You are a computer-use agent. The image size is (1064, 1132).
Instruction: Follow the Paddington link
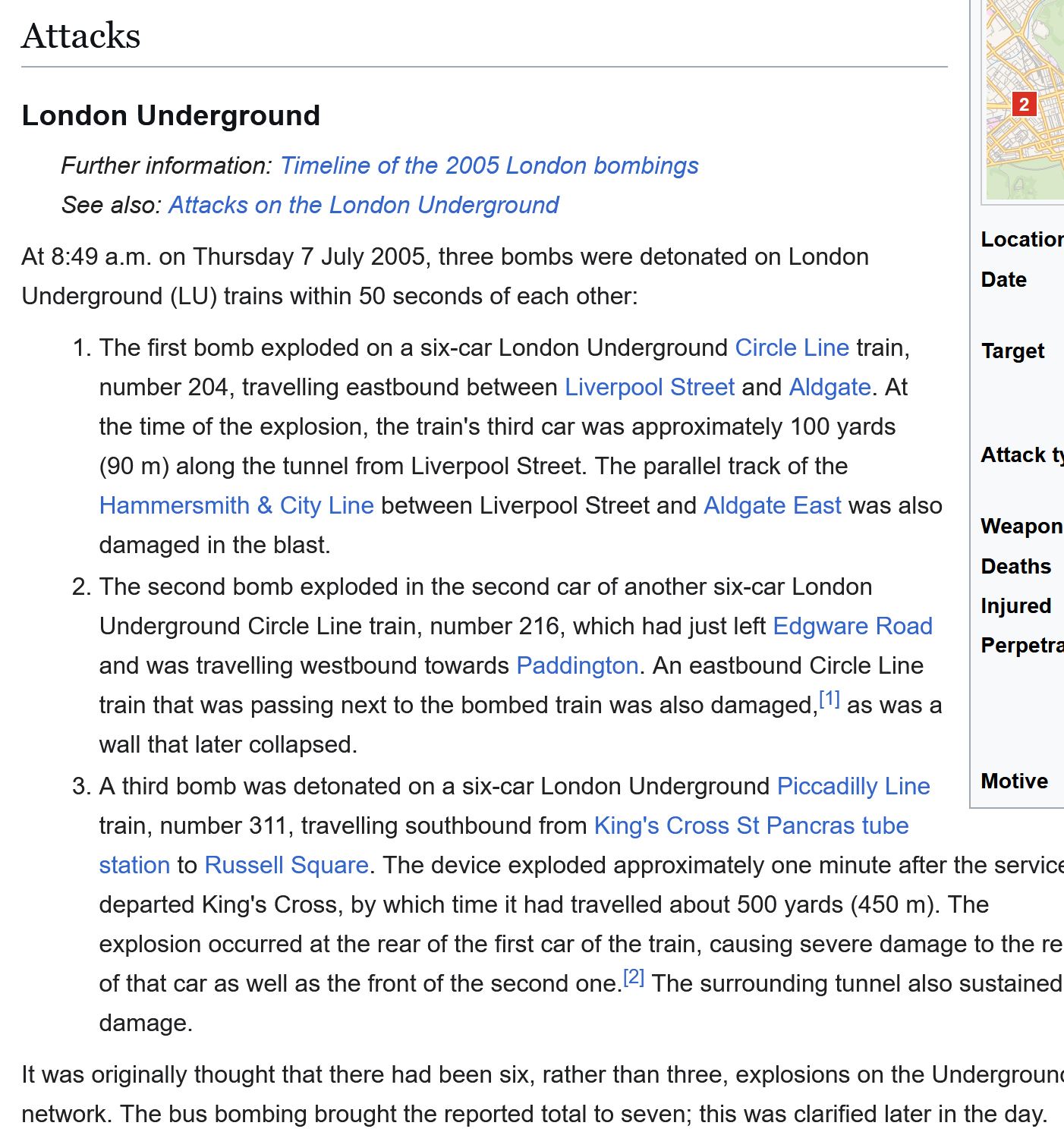pyautogui.click(x=578, y=665)
